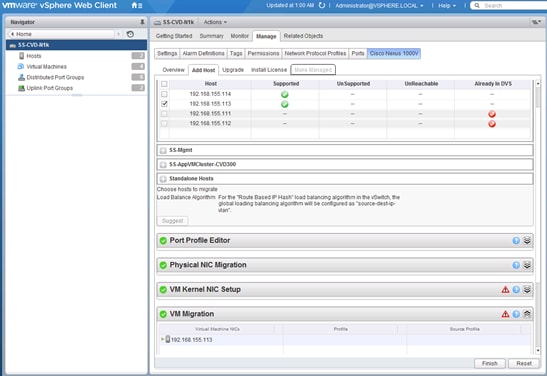Switch to the Monitor tab
The height and width of the screenshot is (376, 547).
click(240, 36)
